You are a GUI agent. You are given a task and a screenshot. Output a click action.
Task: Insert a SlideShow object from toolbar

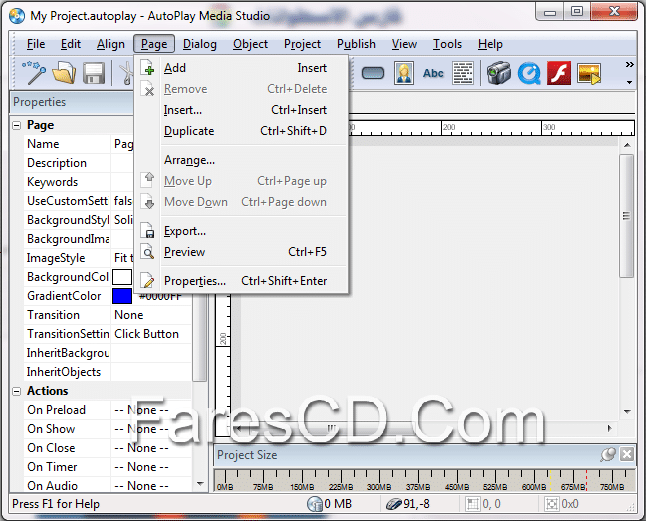tap(589, 73)
